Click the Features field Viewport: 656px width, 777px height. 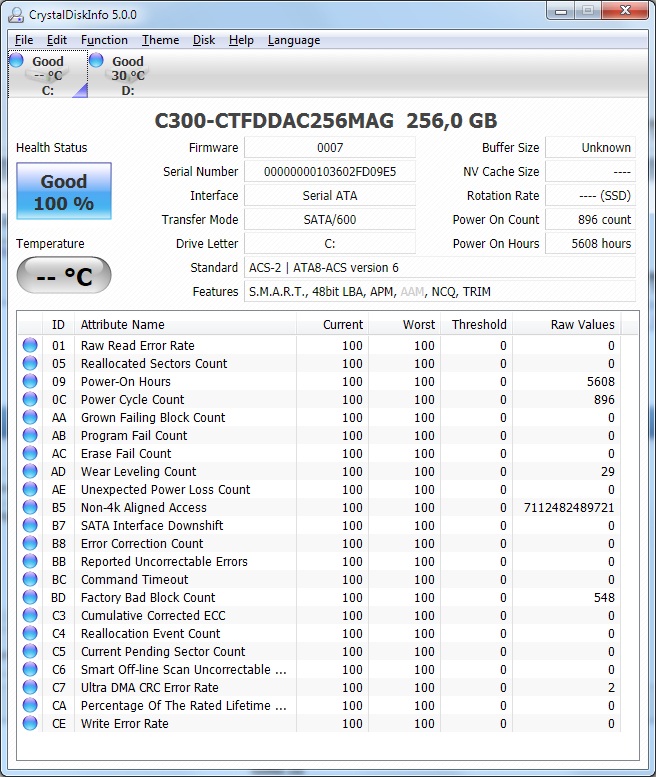click(x=440, y=291)
